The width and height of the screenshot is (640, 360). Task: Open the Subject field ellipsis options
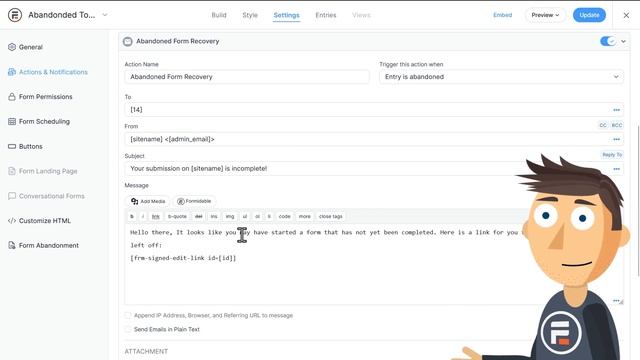tap(616, 169)
